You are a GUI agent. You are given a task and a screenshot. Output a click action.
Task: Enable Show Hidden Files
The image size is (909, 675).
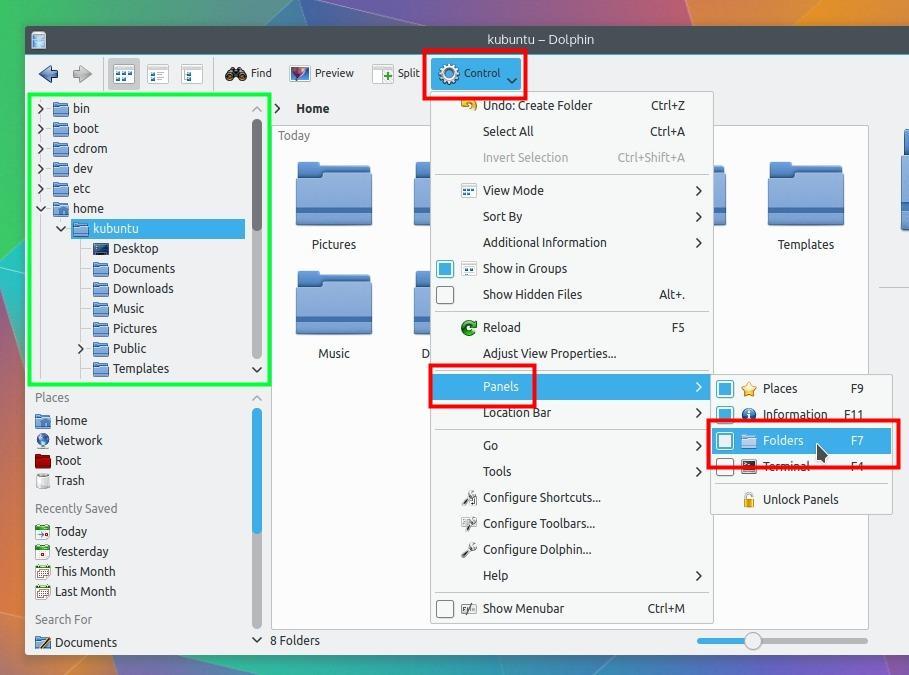(x=531, y=294)
